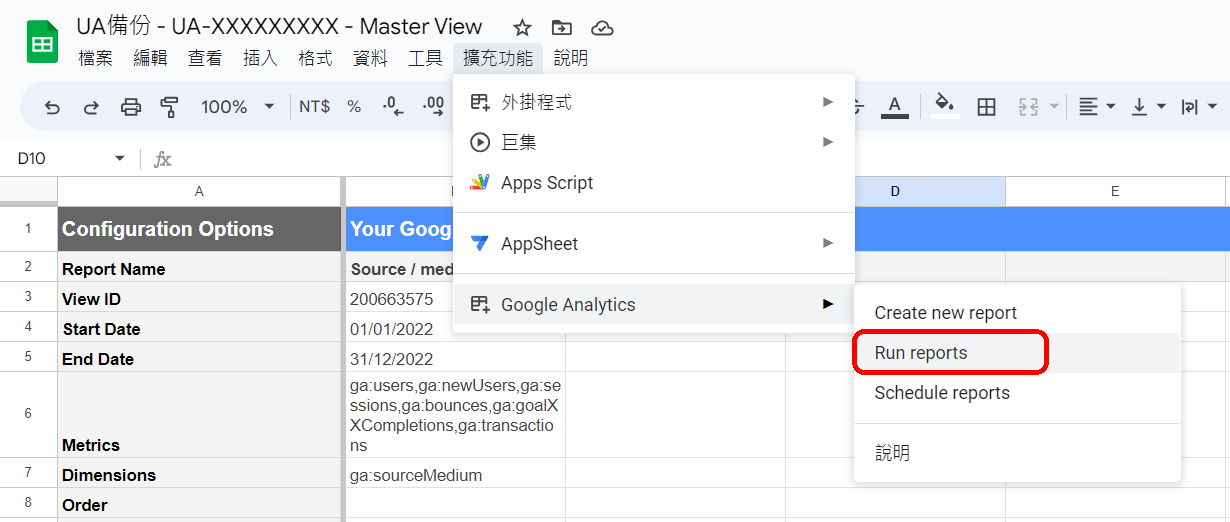This screenshot has width=1230, height=522.
Task: Select row 1 header
Action: [28, 229]
